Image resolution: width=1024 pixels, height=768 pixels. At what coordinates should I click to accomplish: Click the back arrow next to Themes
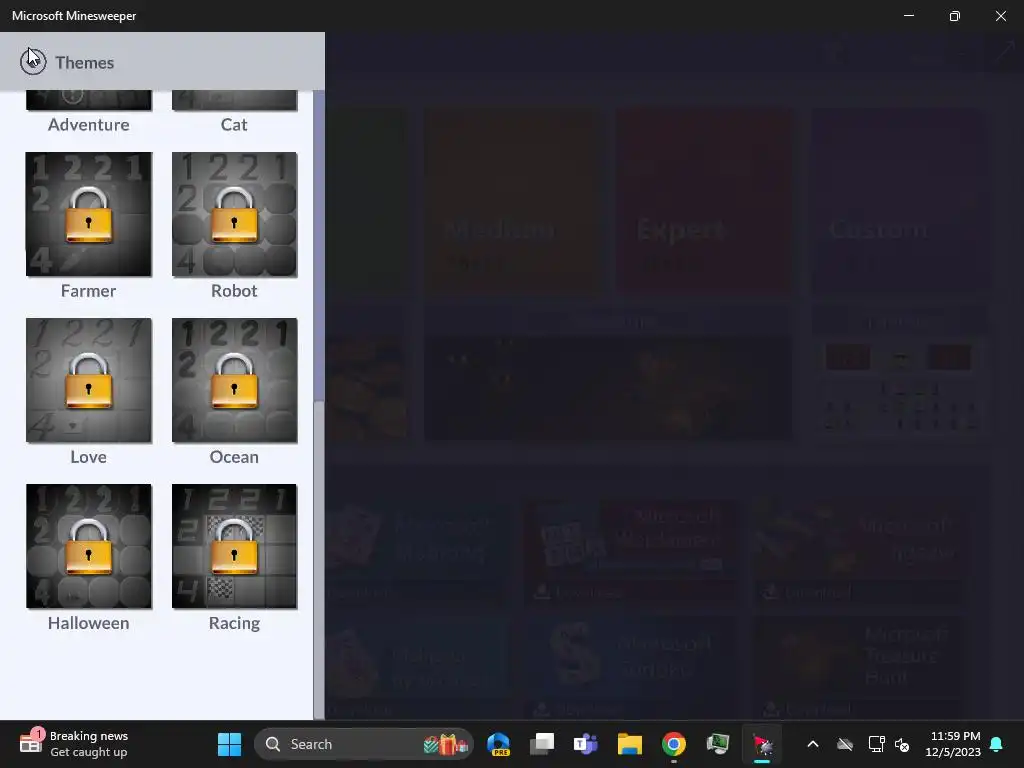pyautogui.click(x=33, y=62)
